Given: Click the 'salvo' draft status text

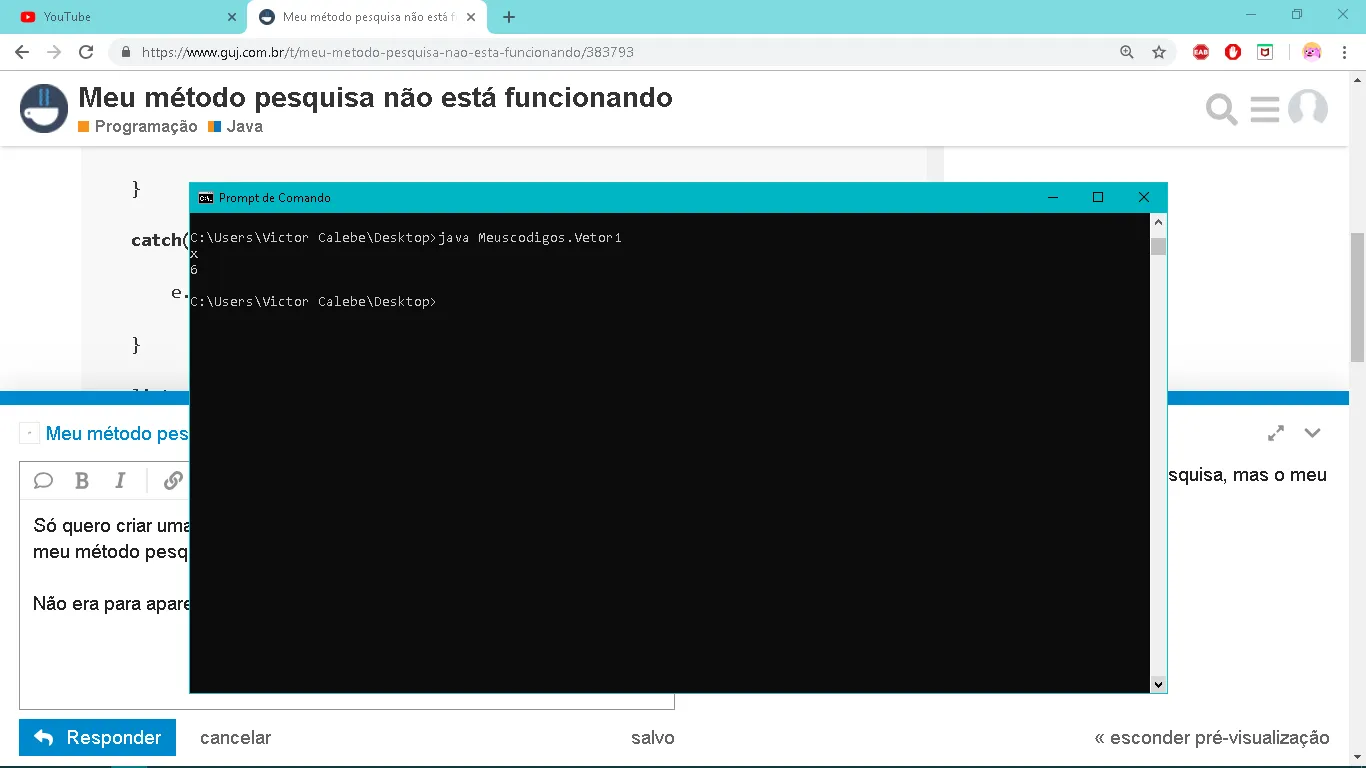Looking at the screenshot, I should tap(653, 738).
